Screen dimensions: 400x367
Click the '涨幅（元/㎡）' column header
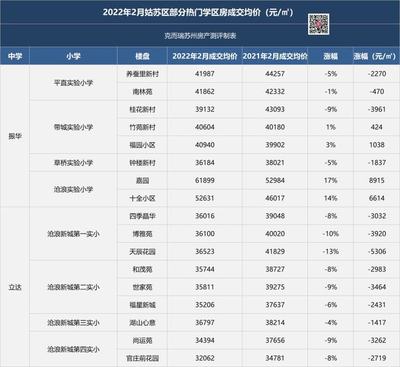tap(375, 56)
